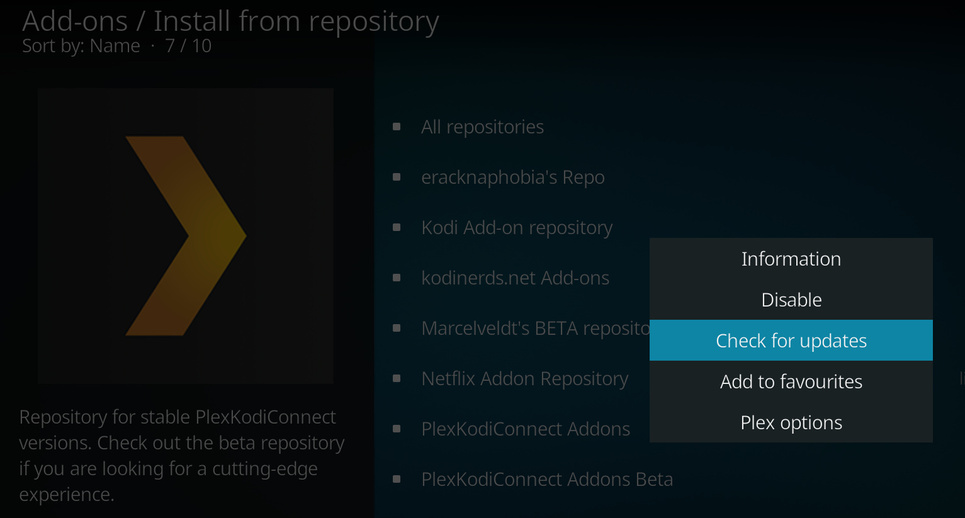Click the bullet icon beside PlexKodiConnect Addons Beta
Screen dimensions: 965x518
(x=397, y=479)
